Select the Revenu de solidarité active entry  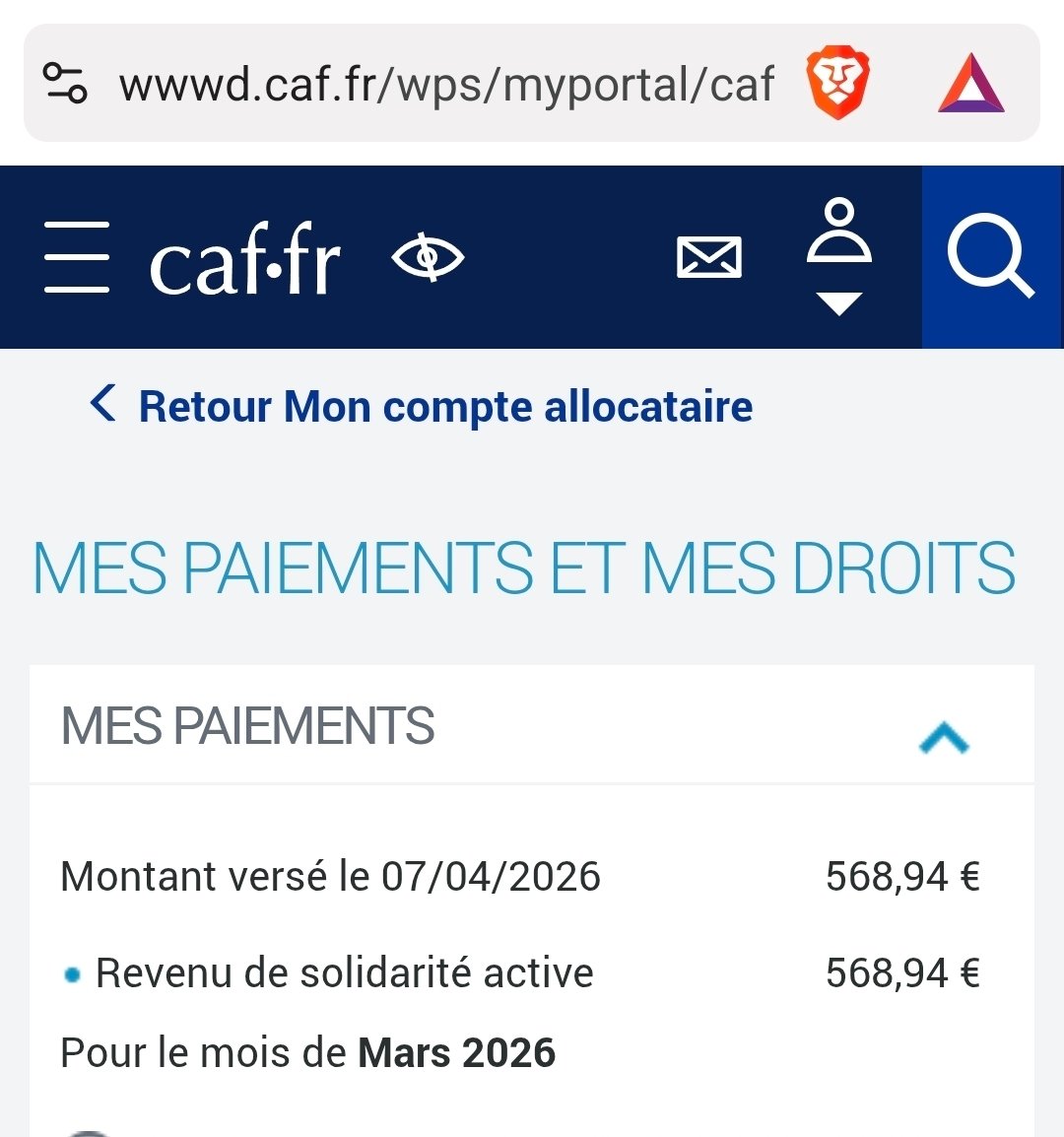344,973
